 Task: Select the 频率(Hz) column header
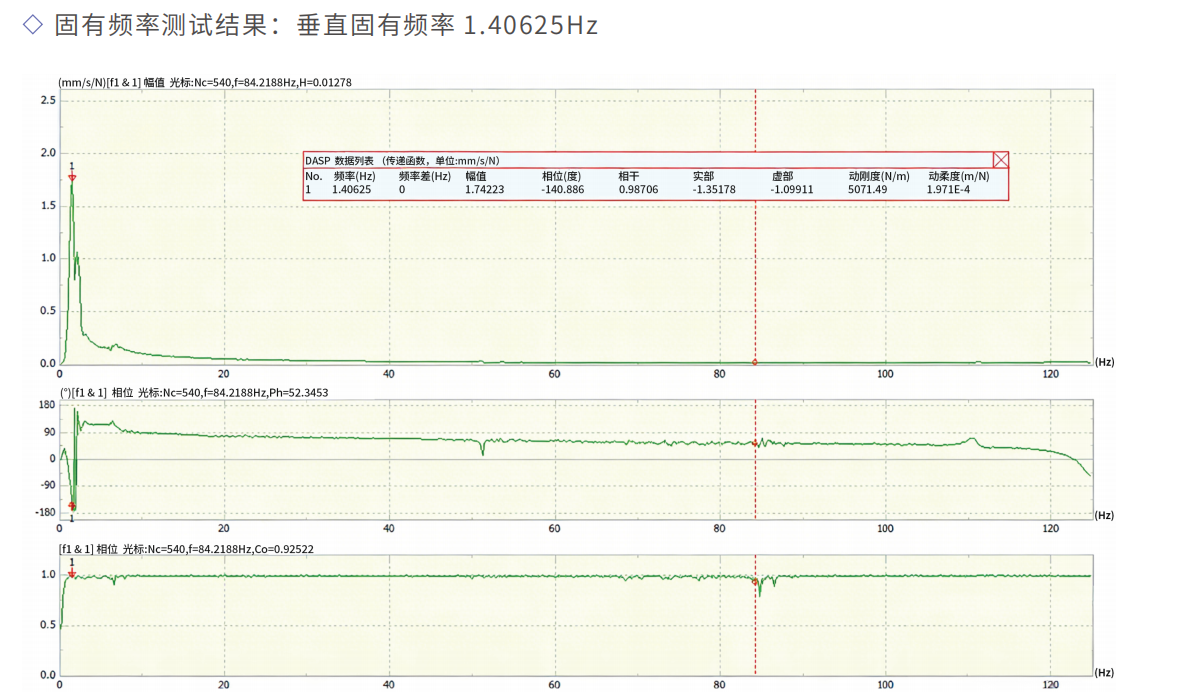pos(354,176)
